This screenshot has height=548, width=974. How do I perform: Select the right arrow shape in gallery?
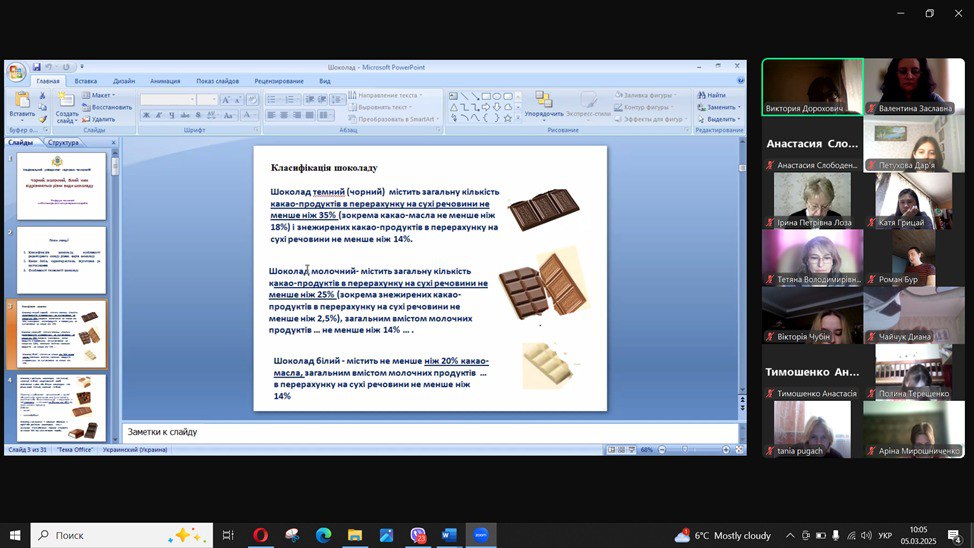click(x=486, y=107)
